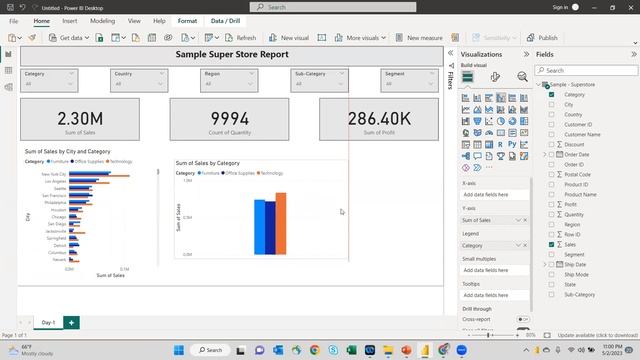
Task: Open the Model view from left sidebar
Action: point(8,87)
